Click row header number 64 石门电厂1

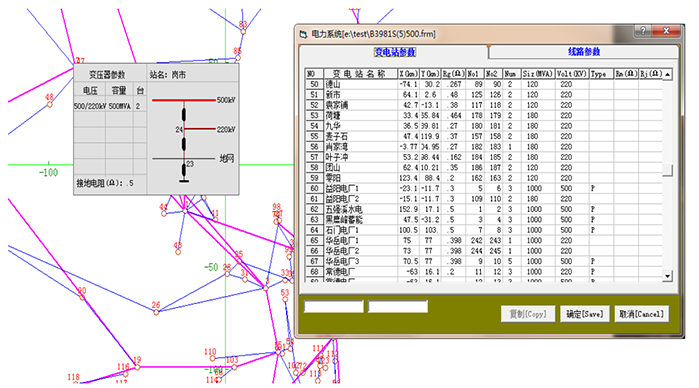coord(314,230)
